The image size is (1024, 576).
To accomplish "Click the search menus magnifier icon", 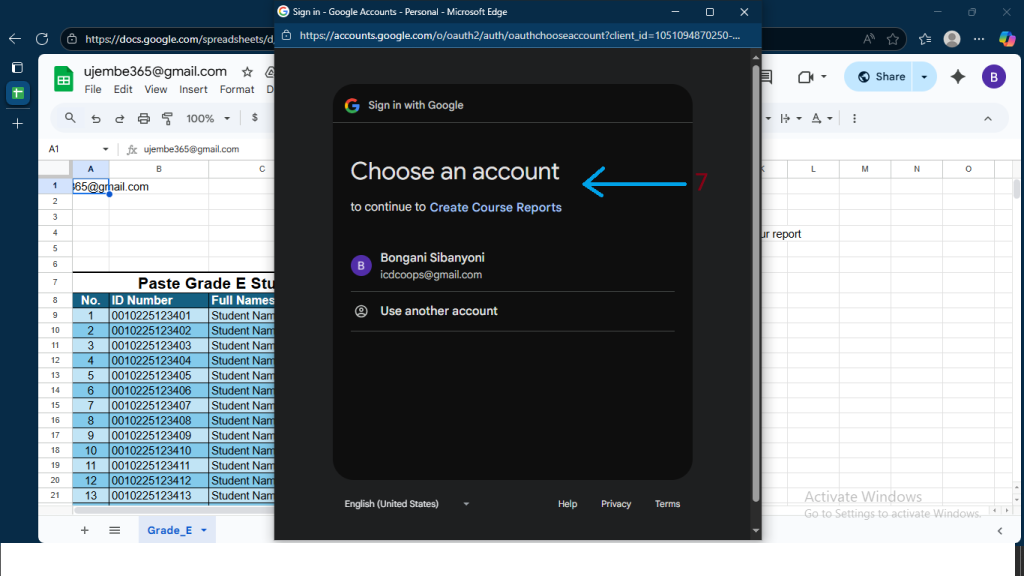I will coord(70,118).
